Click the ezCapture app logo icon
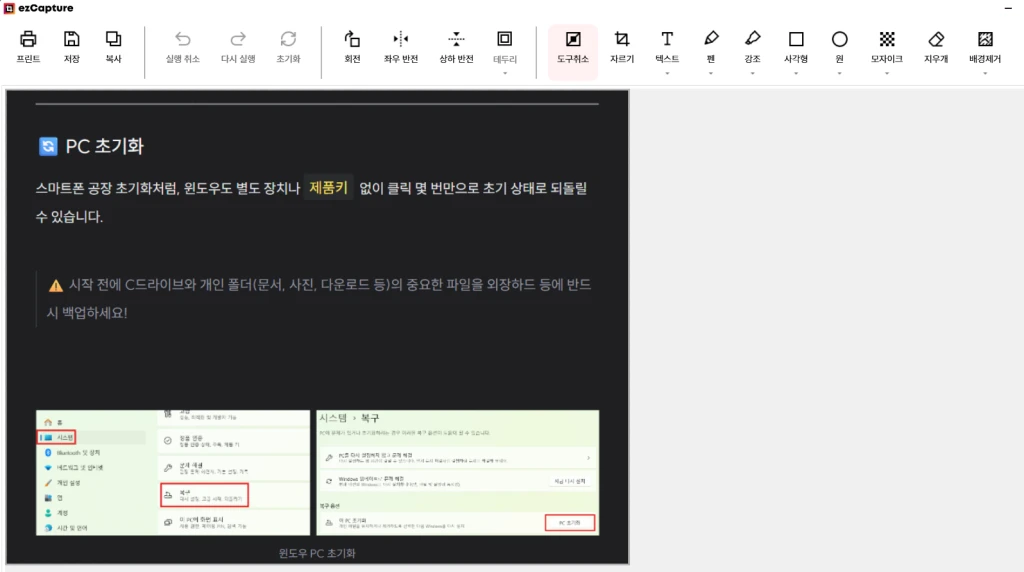This screenshot has height=572, width=1024. 9,8
